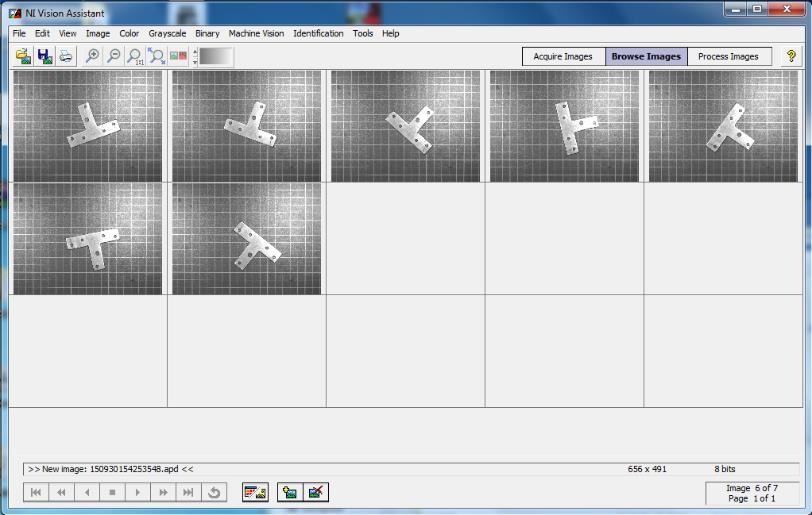Close the NI Vision Assistant window
Viewport: 812px width, 515px height.
coord(787,9)
